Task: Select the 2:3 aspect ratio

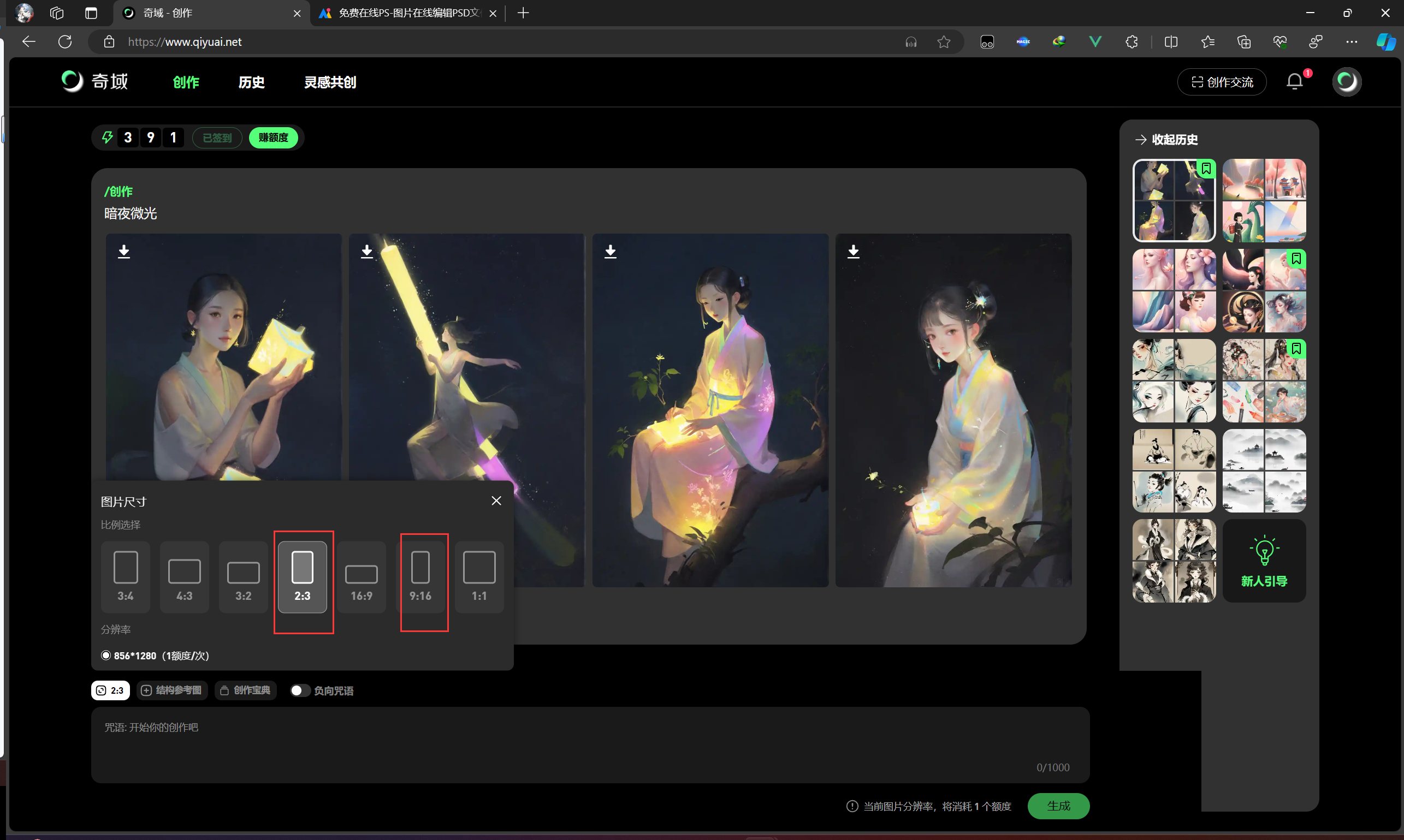Action: pyautogui.click(x=303, y=577)
